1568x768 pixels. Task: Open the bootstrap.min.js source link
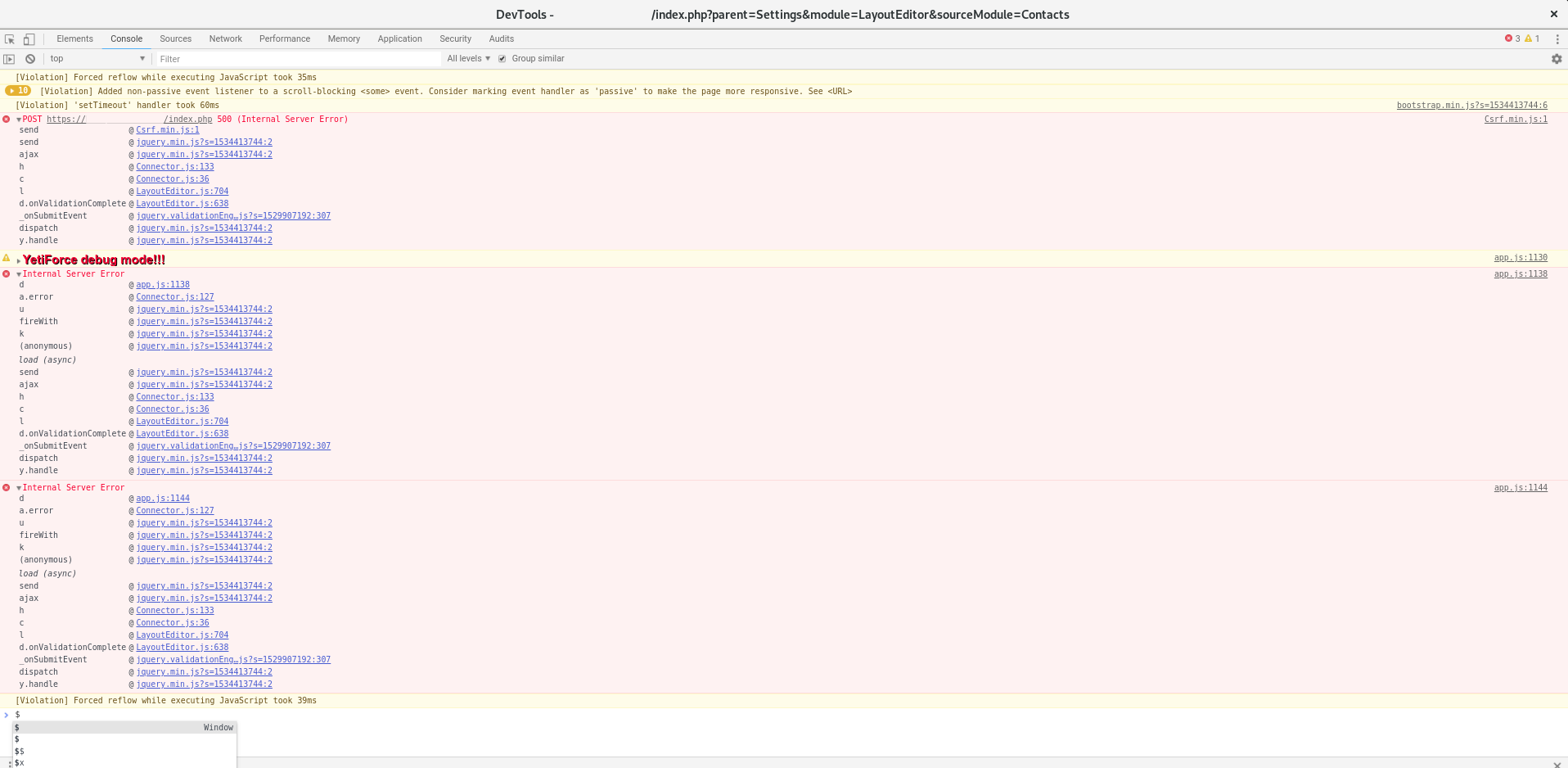pyautogui.click(x=1471, y=106)
